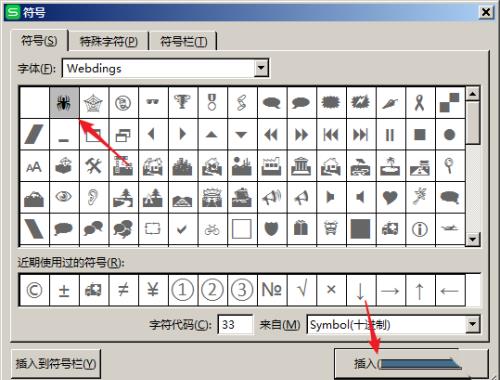Select the trophy symbol
Screen dimensions: 500x380
[183, 103]
